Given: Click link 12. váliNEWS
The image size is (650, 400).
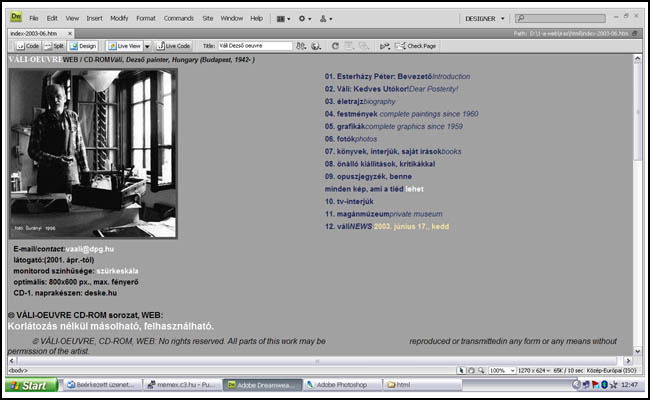Looking at the screenshot, I should pos(348,227).
